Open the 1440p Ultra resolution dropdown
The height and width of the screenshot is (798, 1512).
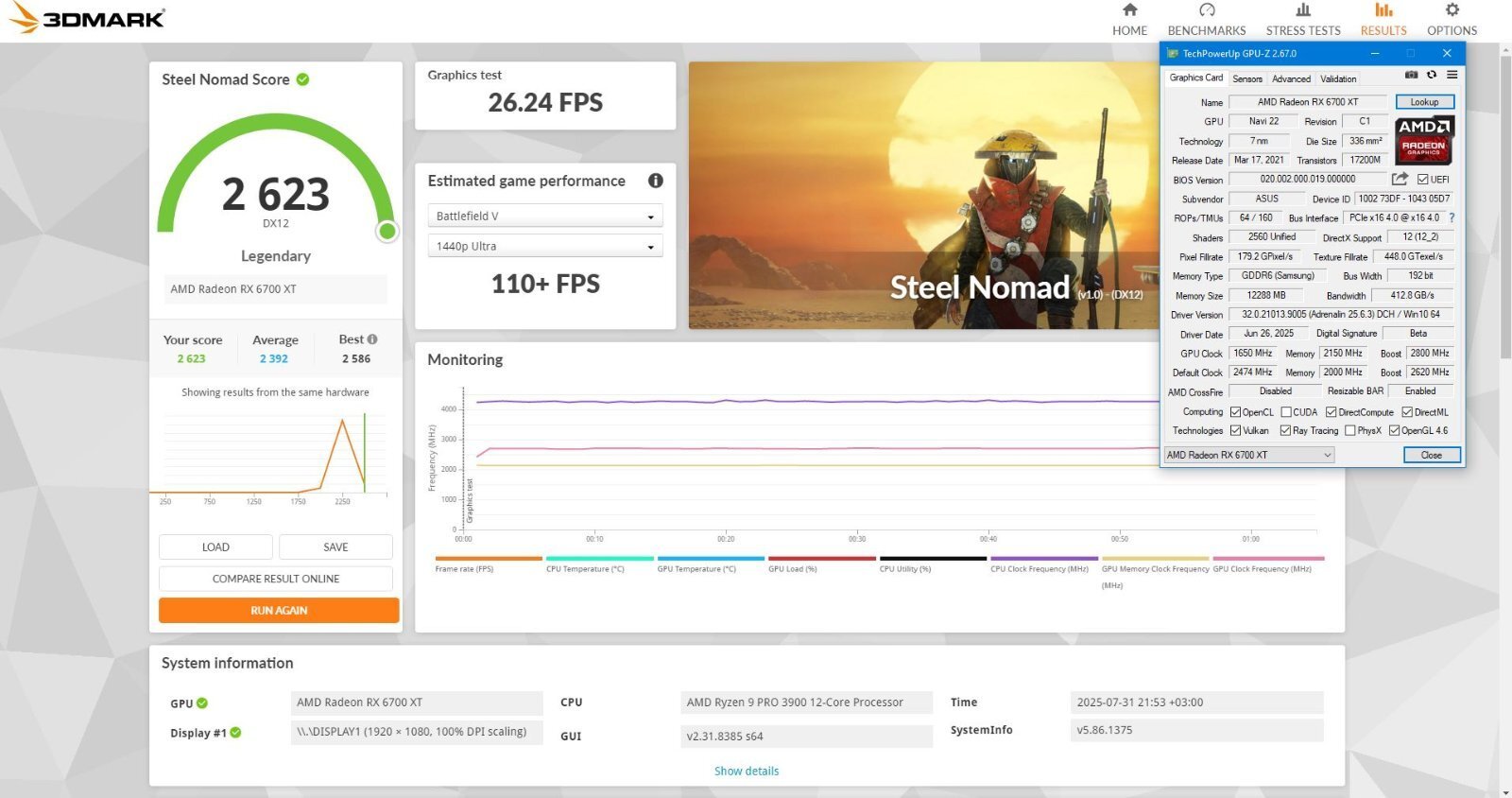pos(545,246)
